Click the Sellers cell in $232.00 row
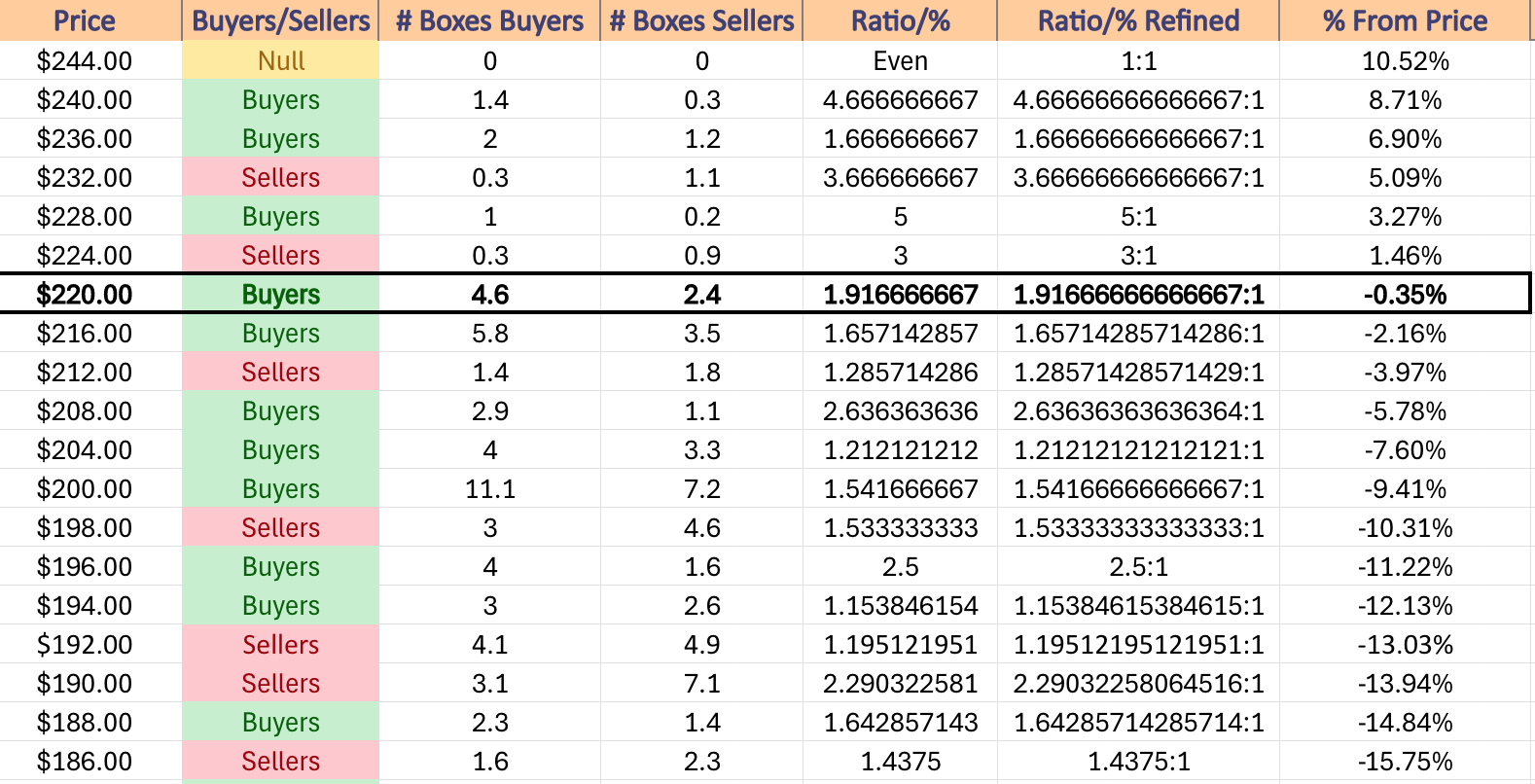The image size is (1535, 784). 281,178
